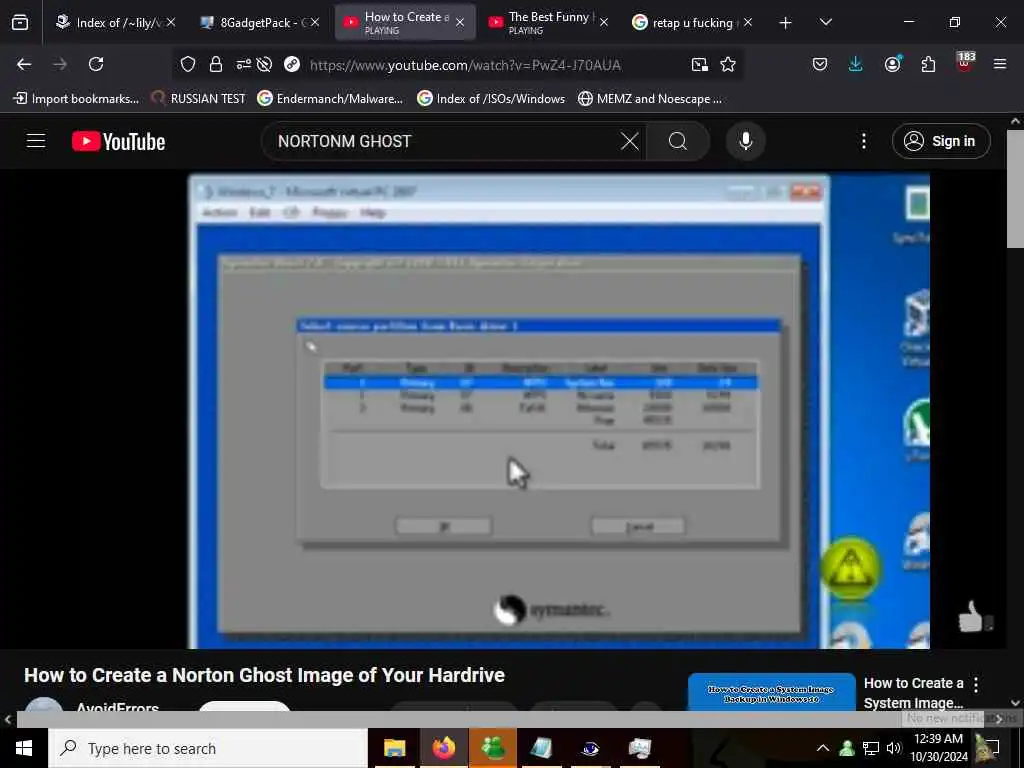Close 'The Best Funny' tab
Viewport: 1024px width, 768px height.
point(604,22)
